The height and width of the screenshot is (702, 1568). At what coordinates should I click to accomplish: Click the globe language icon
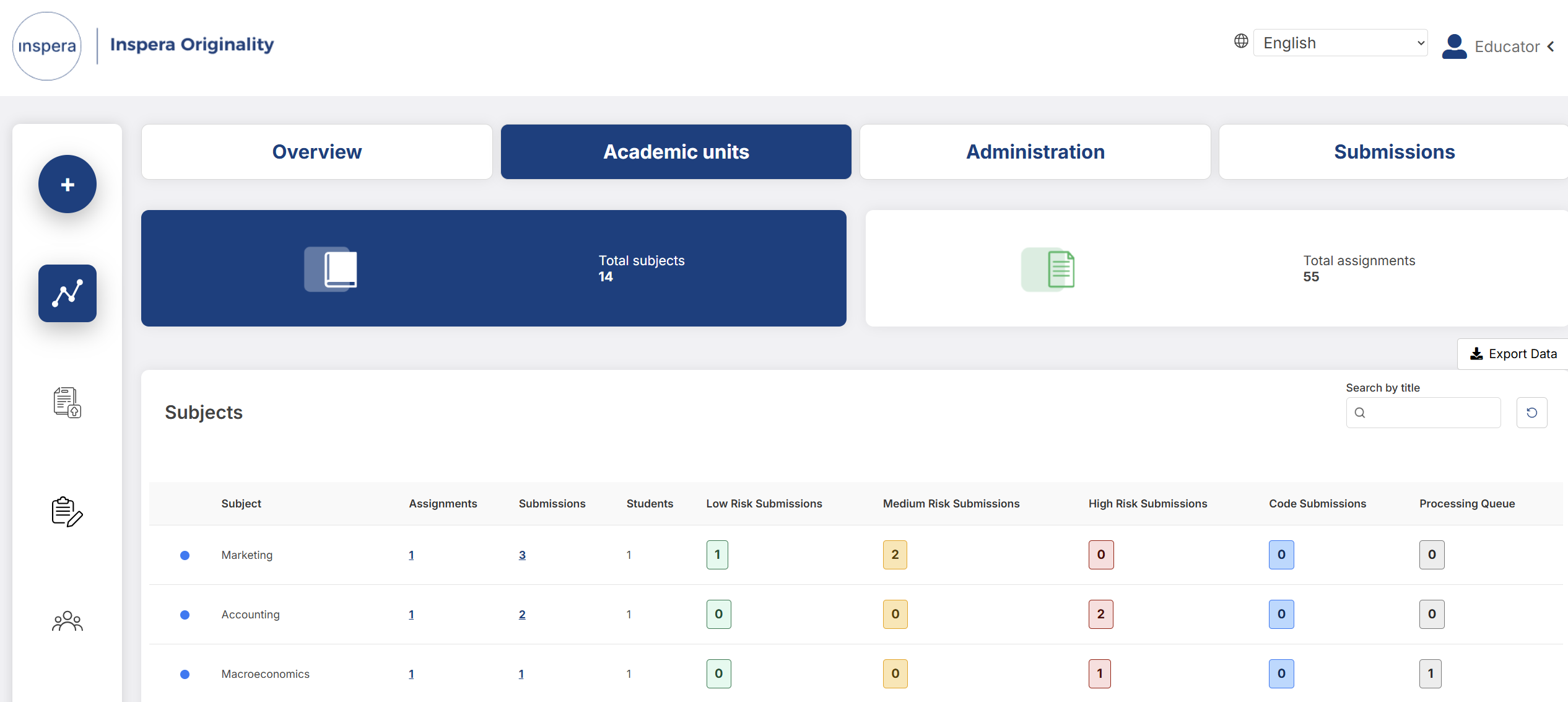pyautogui.click(x=1240, y=41)
